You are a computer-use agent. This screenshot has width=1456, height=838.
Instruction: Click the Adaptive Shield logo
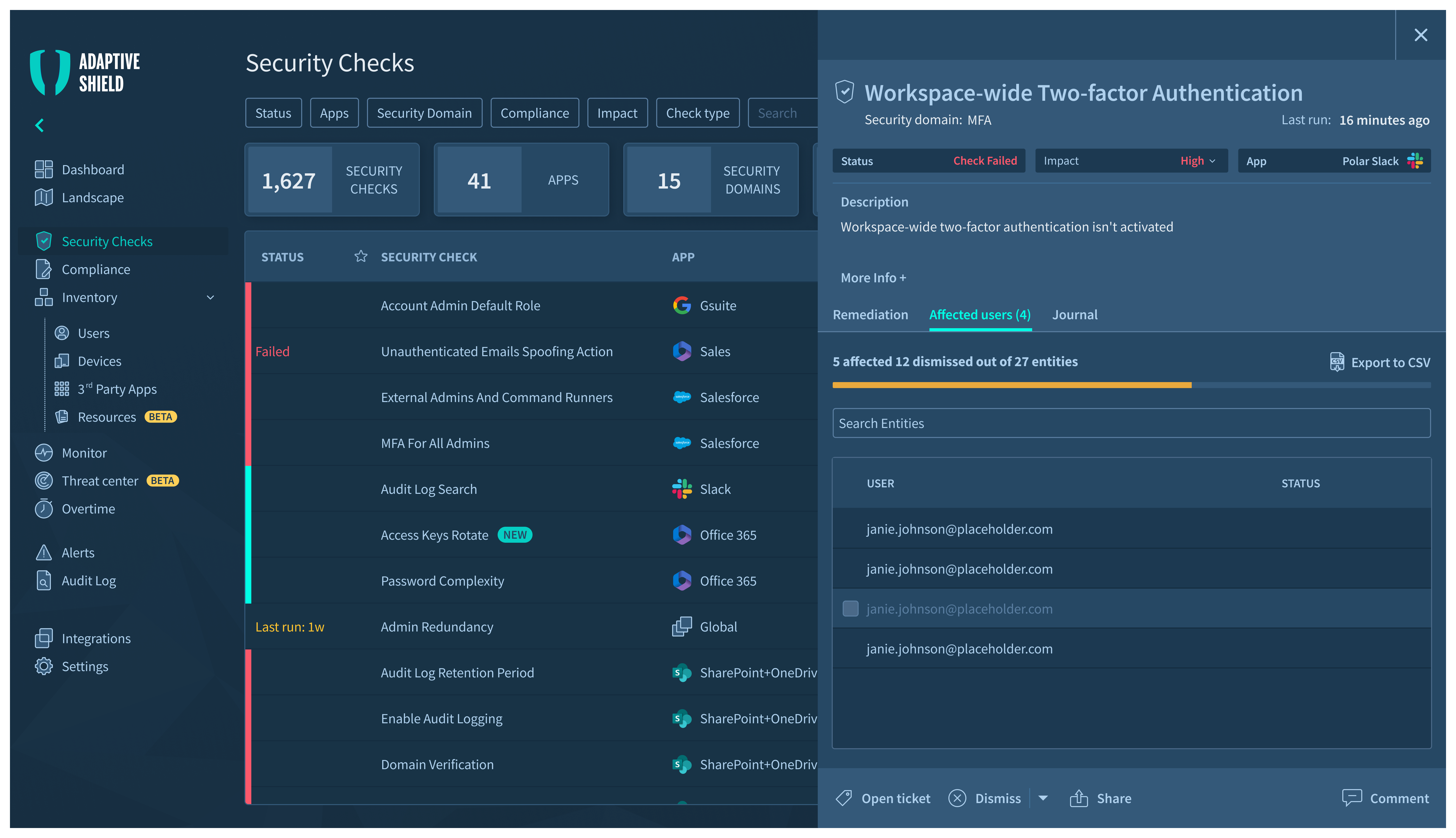pos(85,73)
